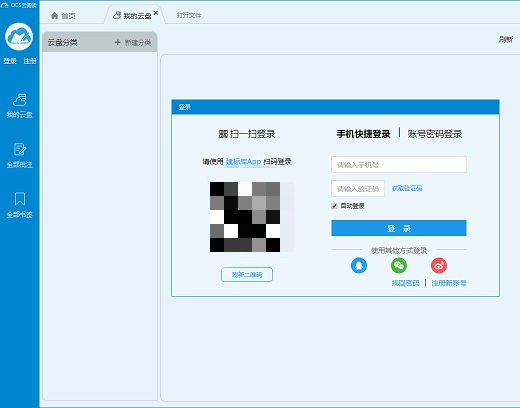Log in with the QQ penguin icon

click(x=359, y=266)
